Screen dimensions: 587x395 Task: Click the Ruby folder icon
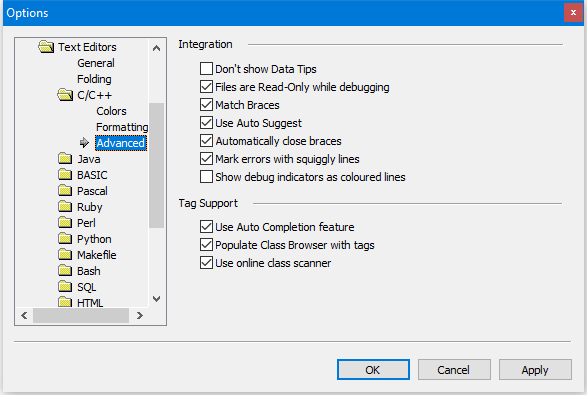point(65,207)
